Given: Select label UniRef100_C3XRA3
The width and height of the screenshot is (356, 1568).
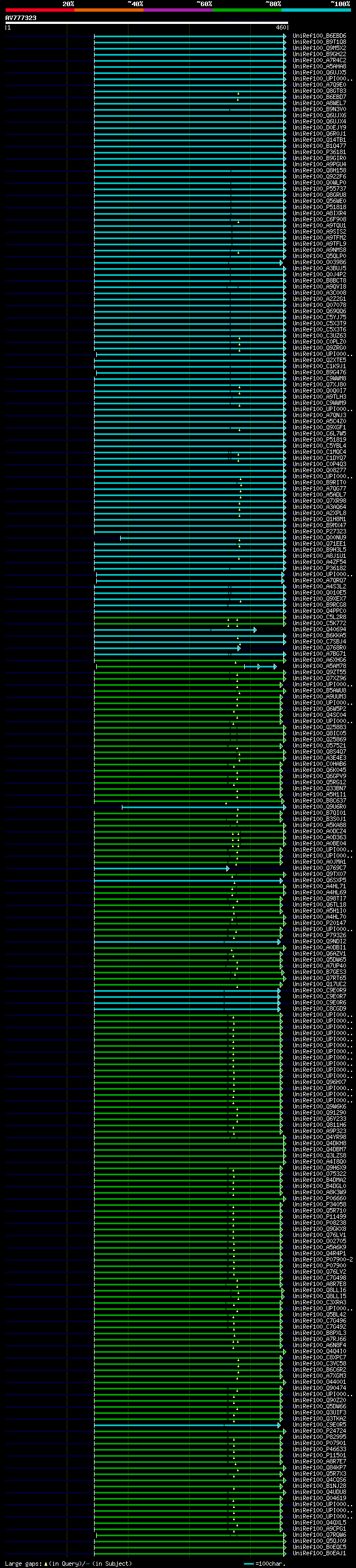Looking at the screenshot, I should pyautogui.click(x=319, y=1302).
